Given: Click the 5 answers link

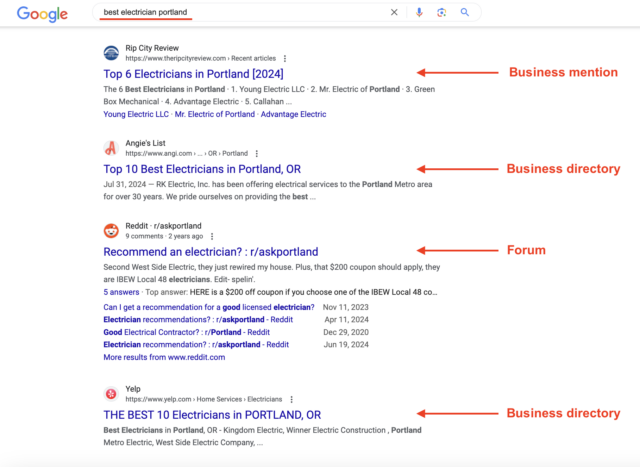Looking at the screenshot, I should (121, 292).
